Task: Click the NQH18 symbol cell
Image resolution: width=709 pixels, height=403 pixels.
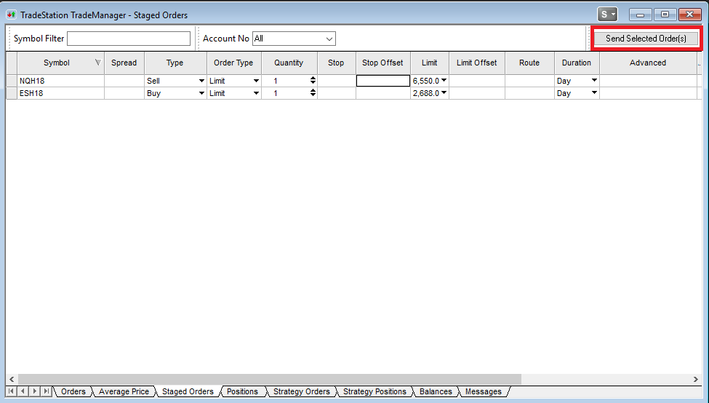Action: pyautogui.click(x=61, y=81)
